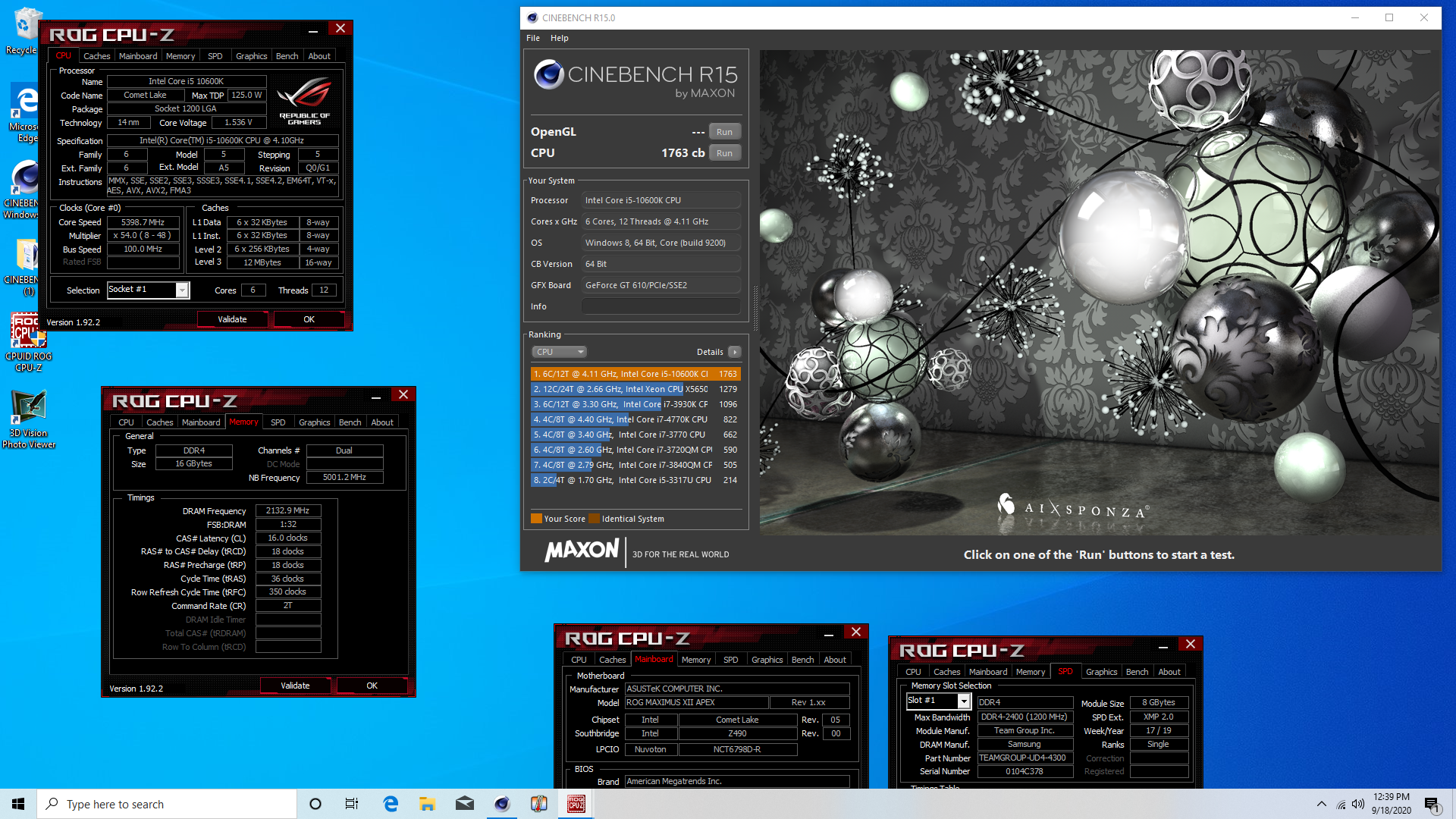This screenshot has height=819, width=1456.
Task: Open About tab in Memory CPU-Z window
Action: [382, 422]
